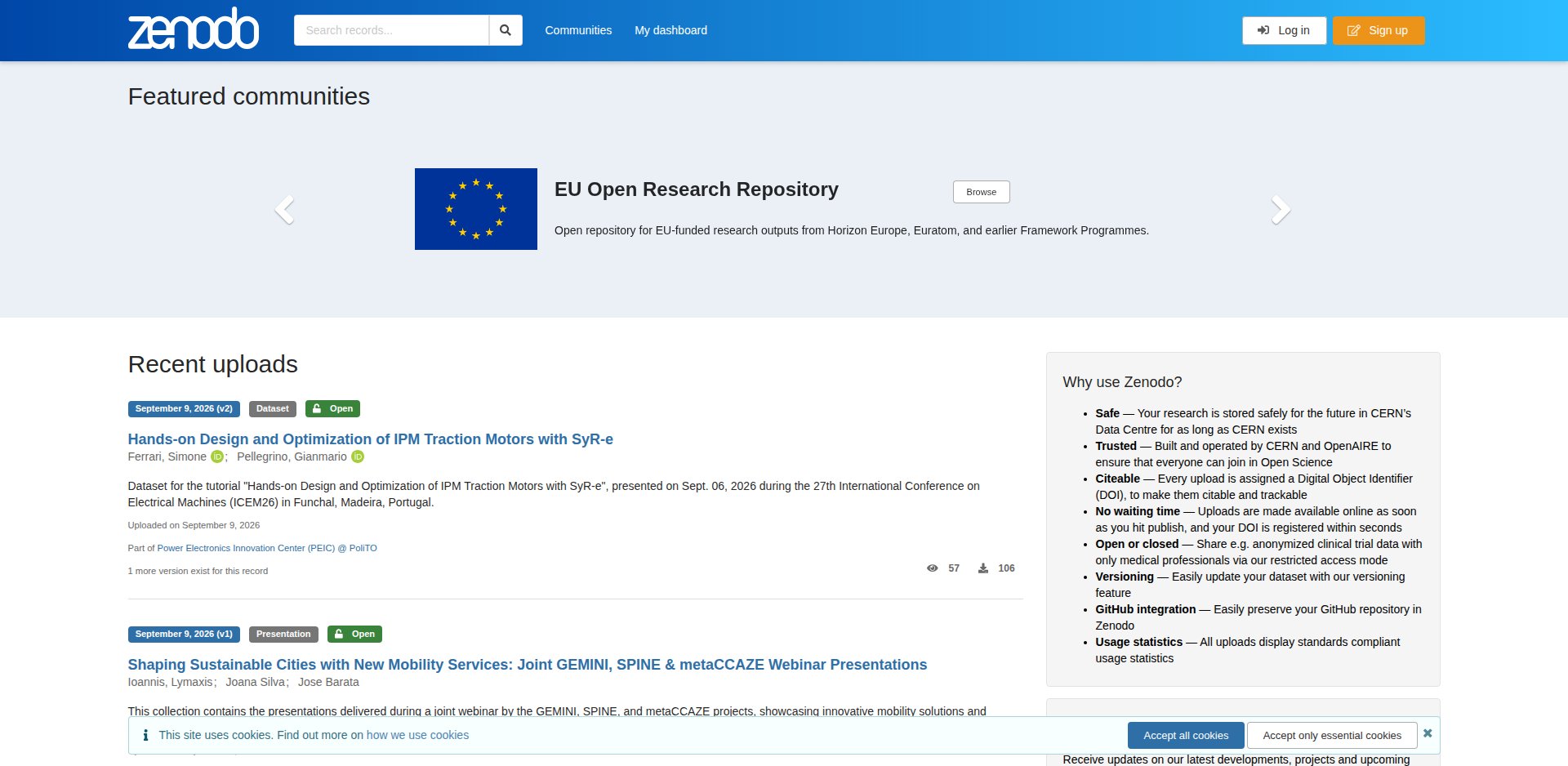This screenshot has height=766, width=1568.
Task: Open Hands-on Design and Optimization record title
Action: coord(371,439)
